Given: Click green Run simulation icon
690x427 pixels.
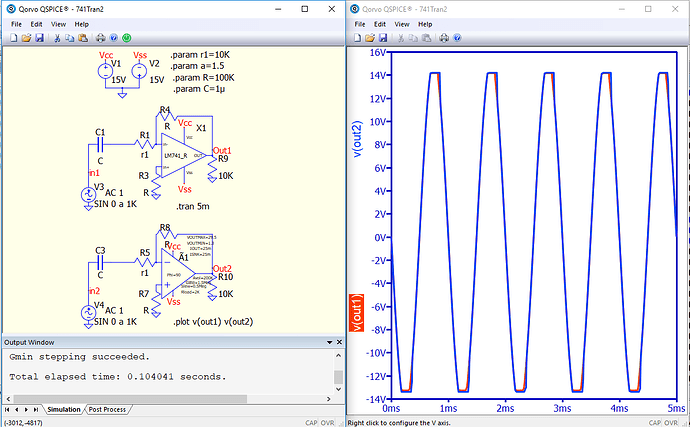Looking at the screenshot, I should (x=127, y=38).
